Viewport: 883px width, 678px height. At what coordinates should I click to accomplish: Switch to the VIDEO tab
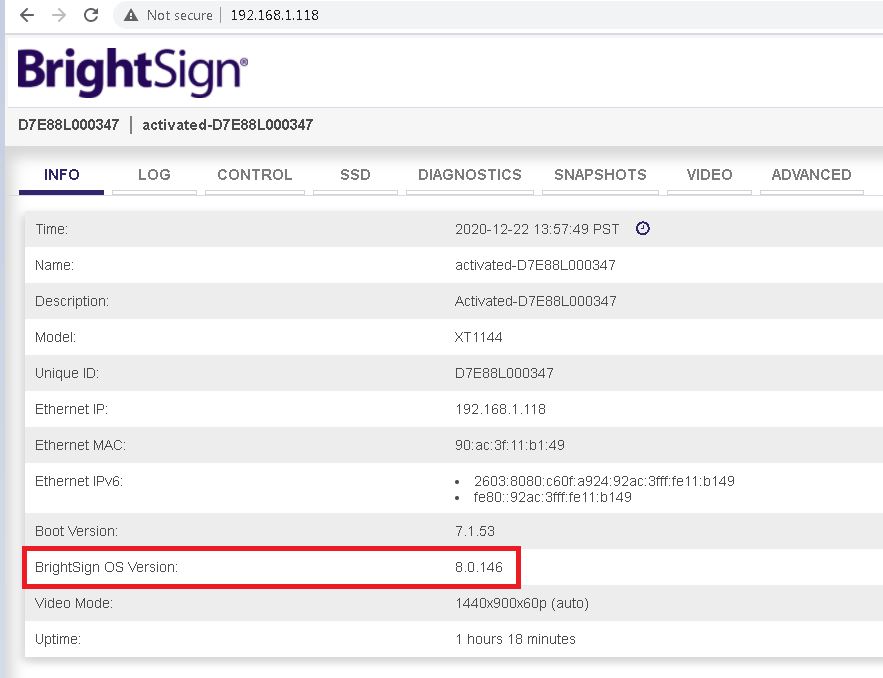coord(709,175)
